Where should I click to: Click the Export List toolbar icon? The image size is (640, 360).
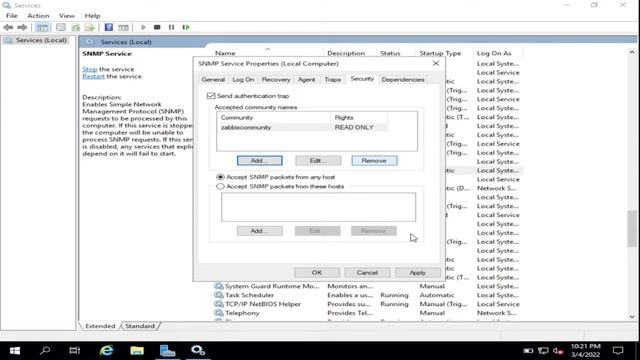coord(90,27)
